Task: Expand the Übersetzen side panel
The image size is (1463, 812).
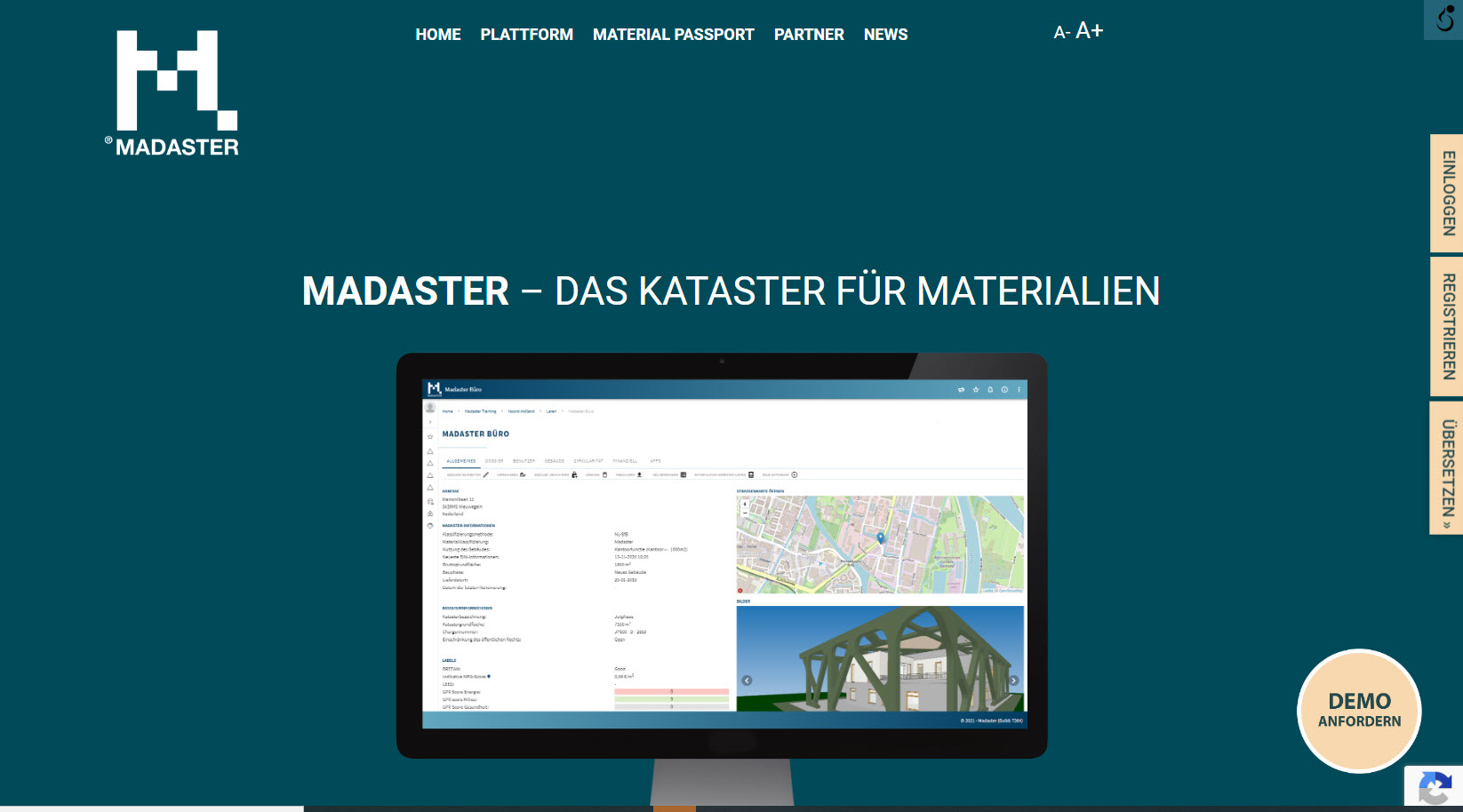Action: click(1447, 468)
